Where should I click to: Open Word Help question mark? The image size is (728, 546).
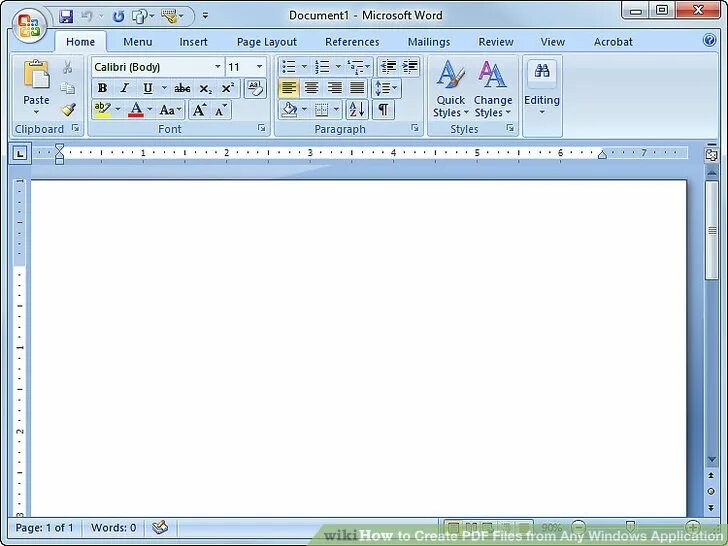pyautogui.click(x=709, y=40)
